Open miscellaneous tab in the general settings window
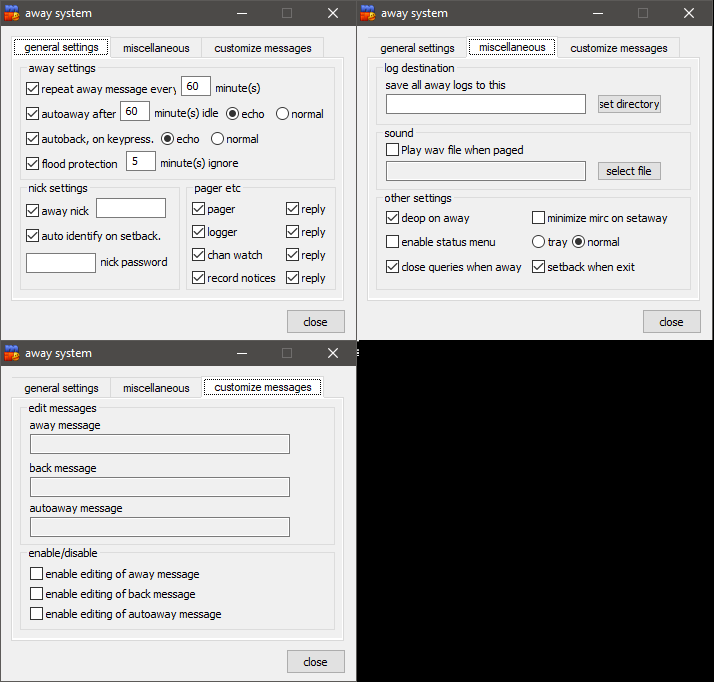 (x=156, y=48)
